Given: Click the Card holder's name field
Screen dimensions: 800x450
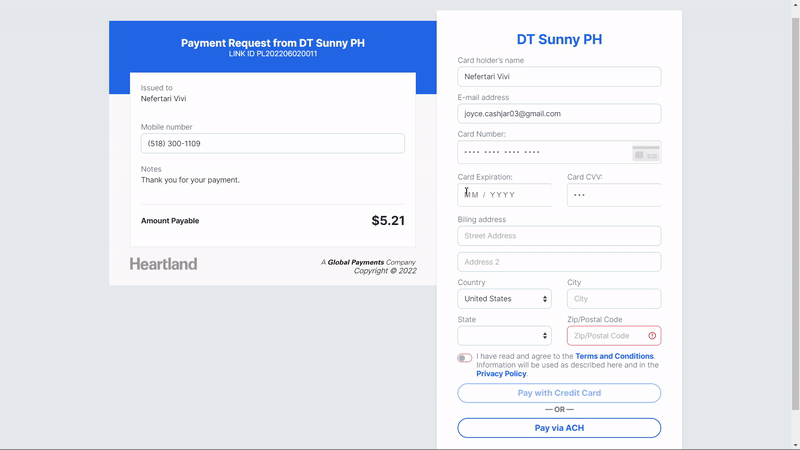Looking at the screenshot, I should tap(559, 77).
